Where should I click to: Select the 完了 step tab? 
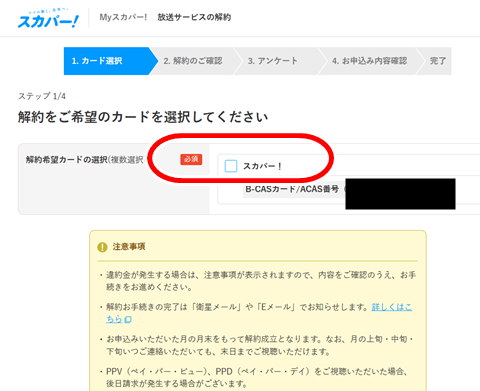point(438,61)
